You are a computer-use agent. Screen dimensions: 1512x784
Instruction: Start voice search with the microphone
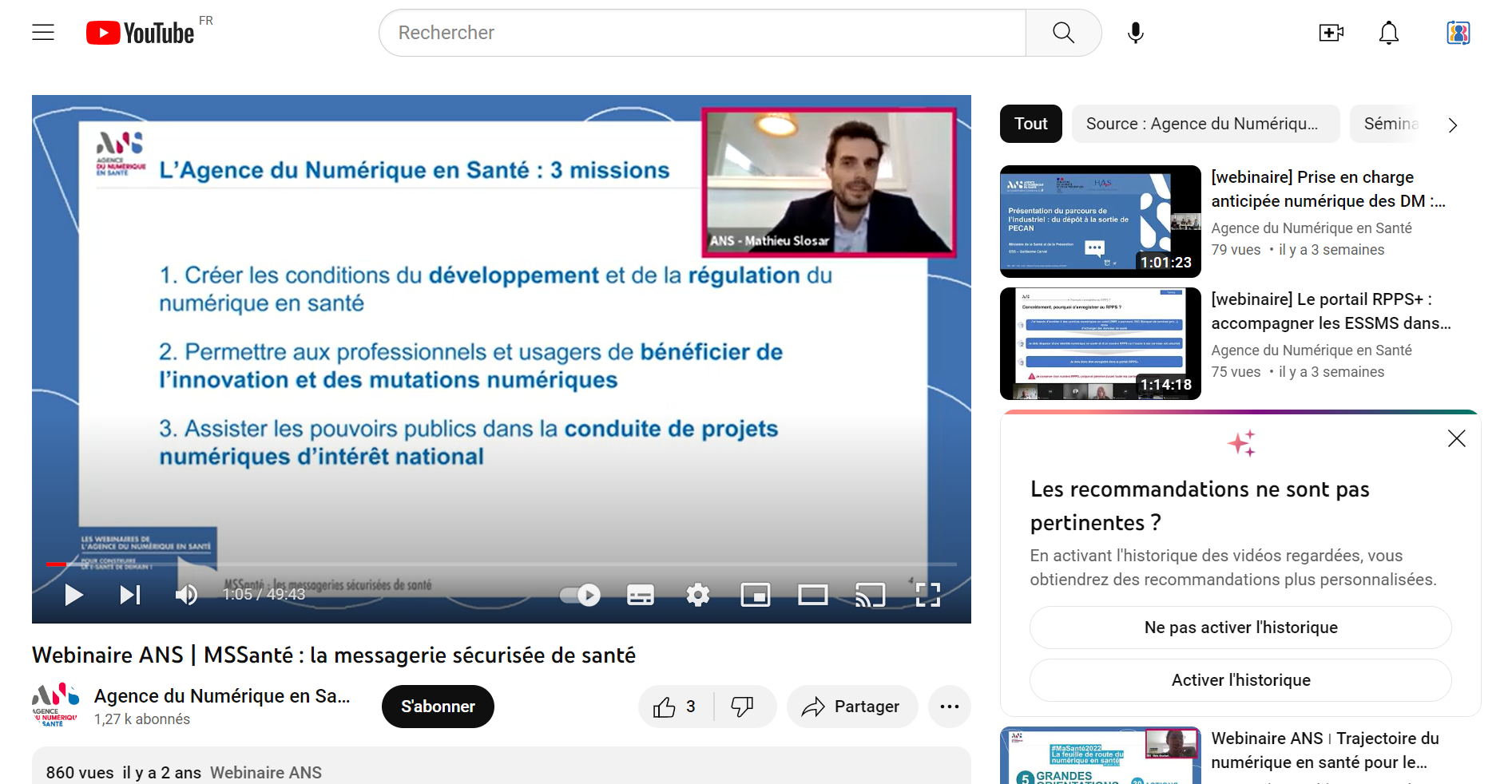(x=1136, y=33)
